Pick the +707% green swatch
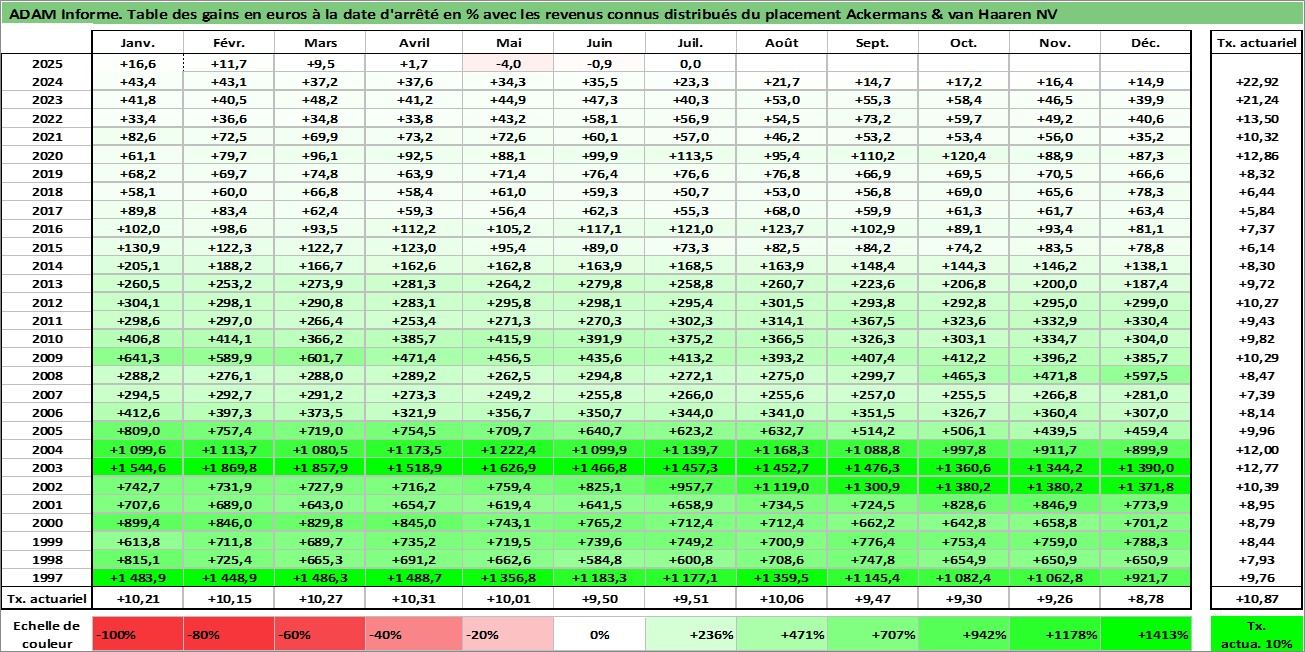This screenshot has height=652, width=1305. [x=873, y=634]
